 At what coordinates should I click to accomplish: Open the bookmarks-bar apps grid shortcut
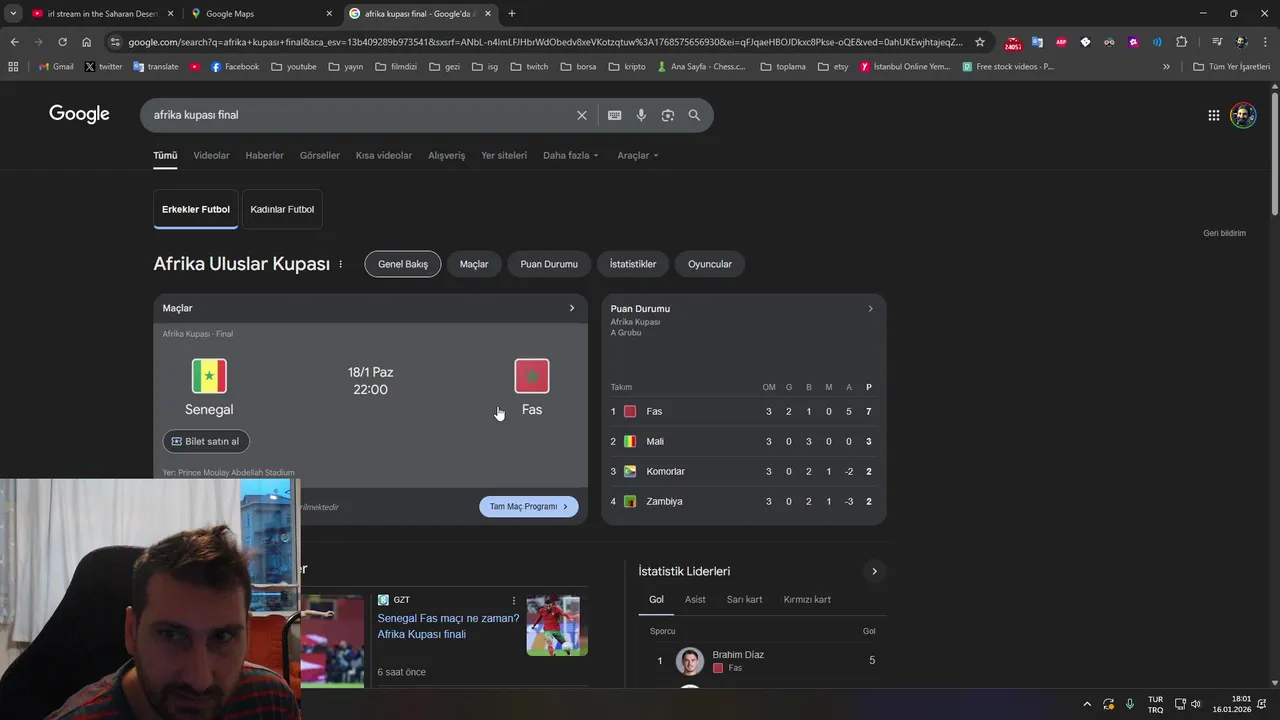pyautogui.click(x=13, y=67)
